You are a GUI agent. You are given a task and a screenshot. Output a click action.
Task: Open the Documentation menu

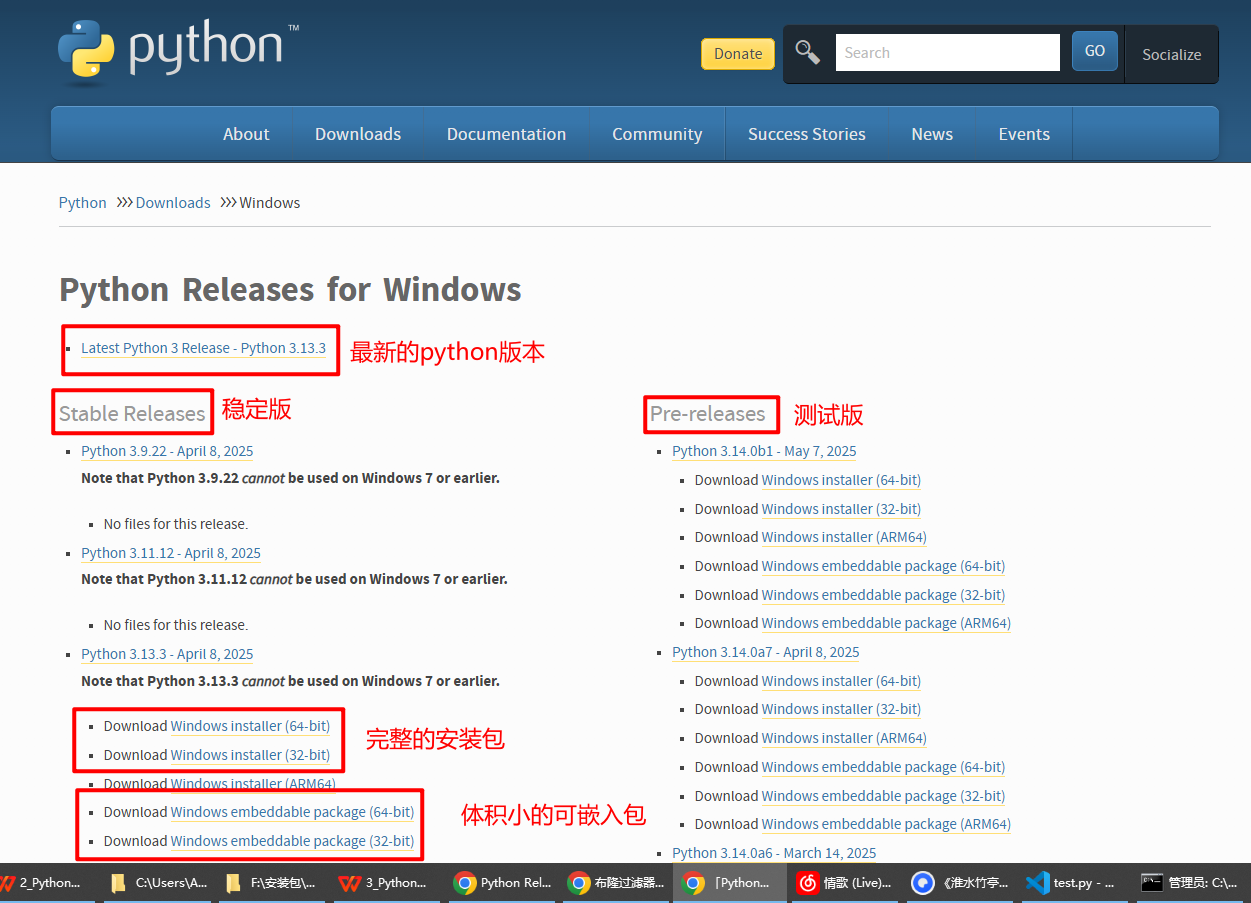506,134
